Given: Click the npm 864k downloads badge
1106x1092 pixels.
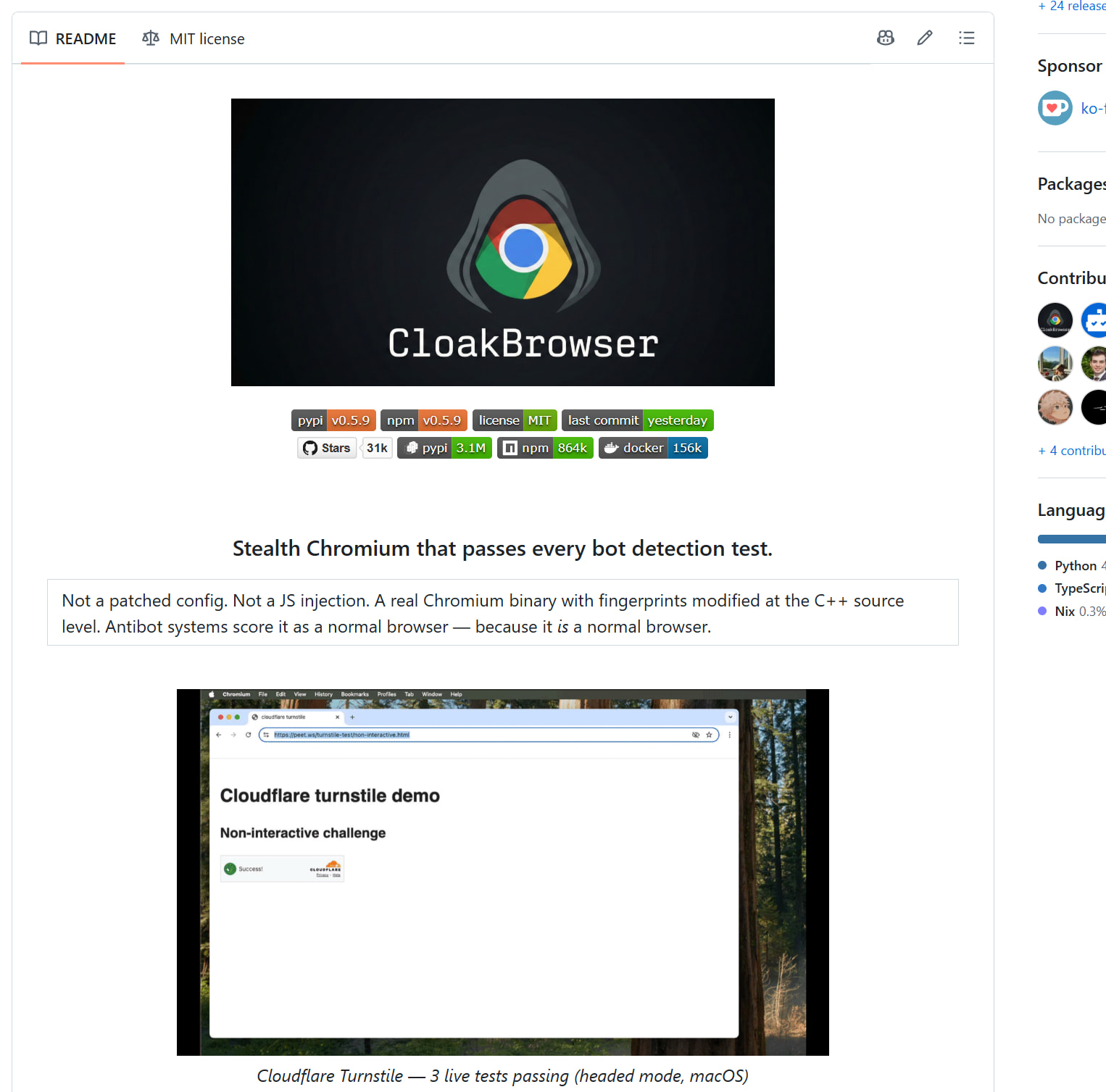Looking at the screenshot, I should pos(545,448).
